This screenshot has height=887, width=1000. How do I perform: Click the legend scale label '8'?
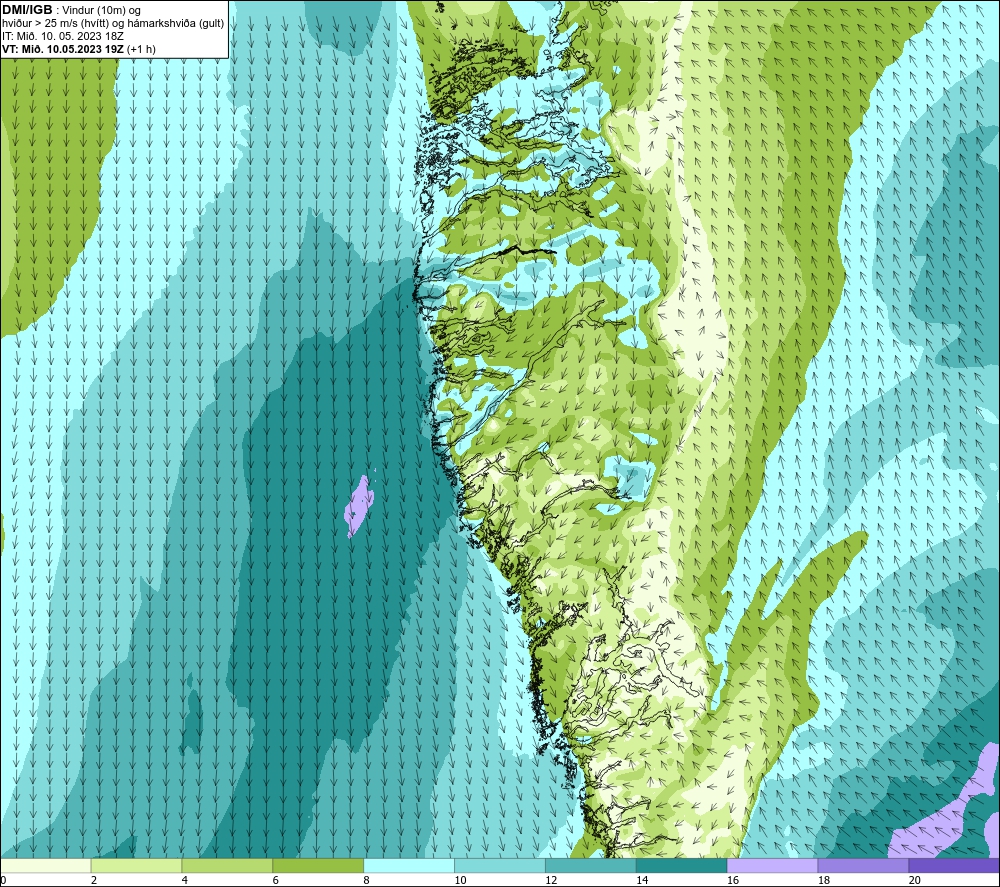[x=366, y=880]
